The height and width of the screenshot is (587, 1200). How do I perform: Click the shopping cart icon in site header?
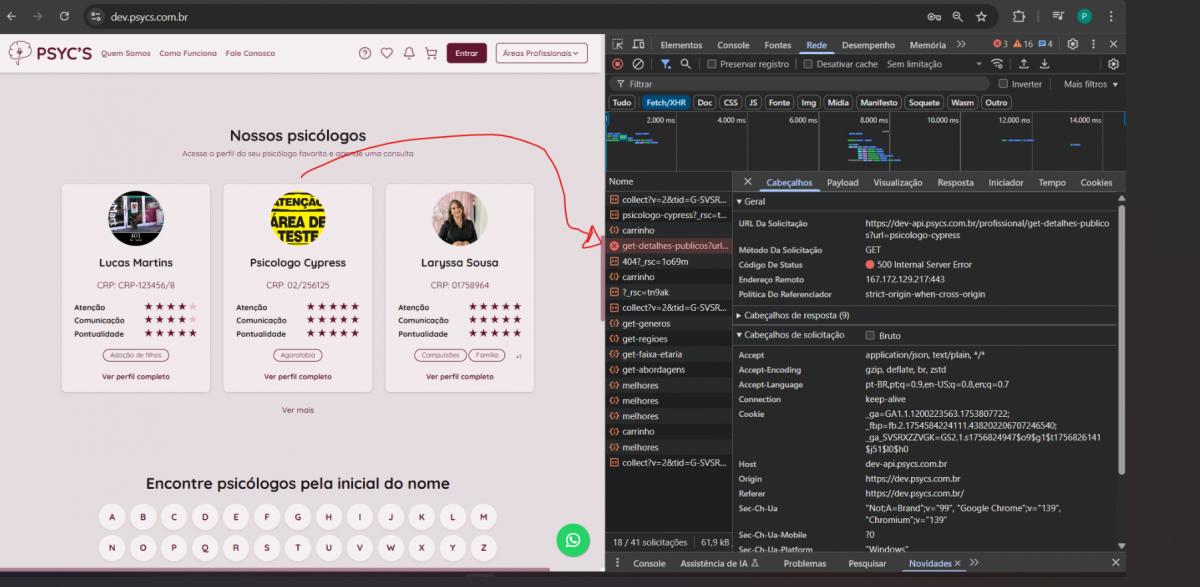[431, 53]
